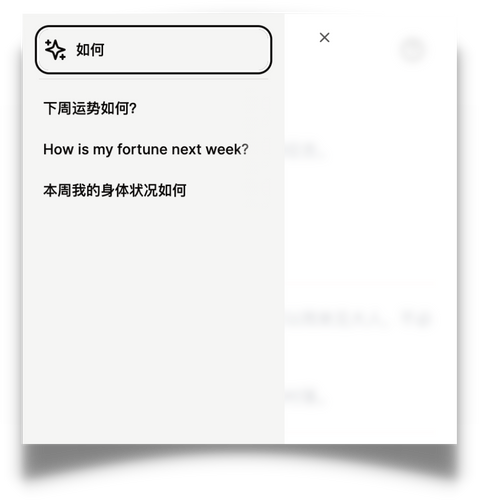Click the divider line under search box
The height and width of the screenshot is (500, 479).
pos(153,79)
